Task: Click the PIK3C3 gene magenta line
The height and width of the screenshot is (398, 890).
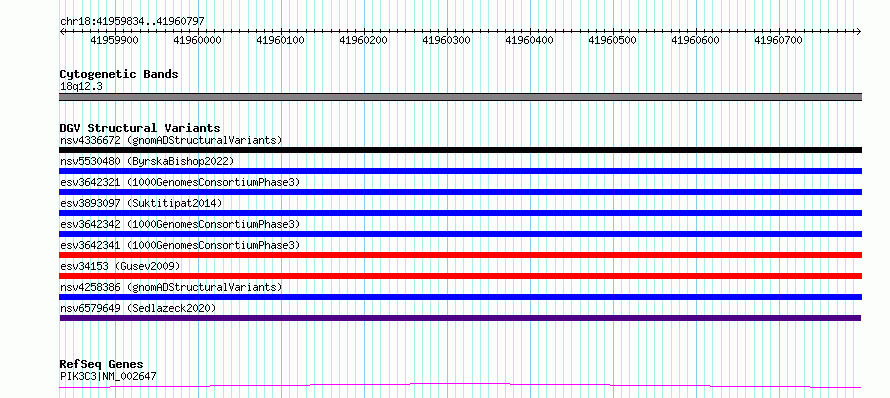Action: pos(460,386)
